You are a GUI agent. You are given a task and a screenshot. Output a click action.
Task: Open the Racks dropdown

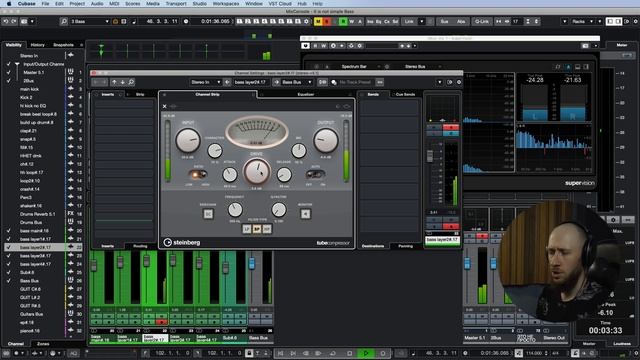(x=582, y=21)
